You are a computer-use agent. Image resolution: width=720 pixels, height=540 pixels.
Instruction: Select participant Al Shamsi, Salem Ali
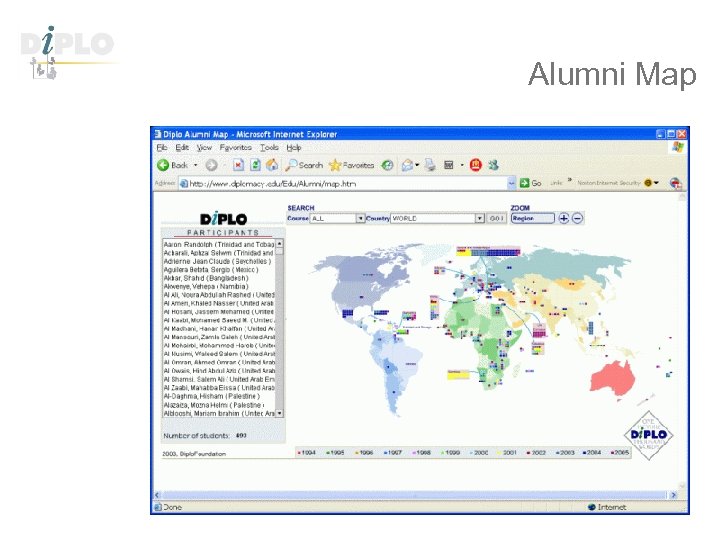[x=219, y=380]
